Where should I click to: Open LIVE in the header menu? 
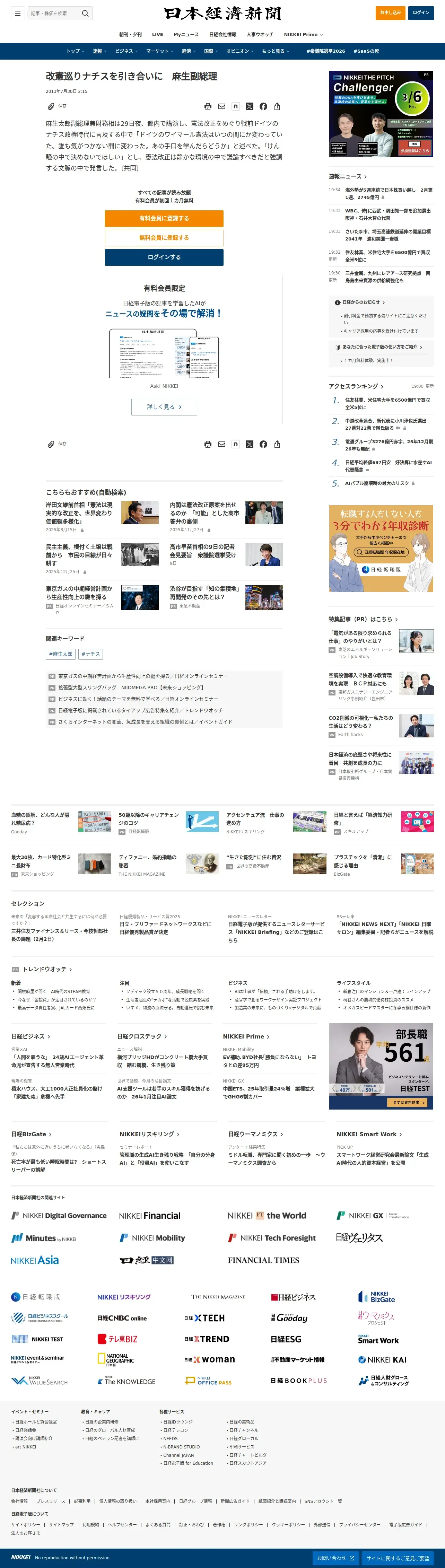click(158, 35)
